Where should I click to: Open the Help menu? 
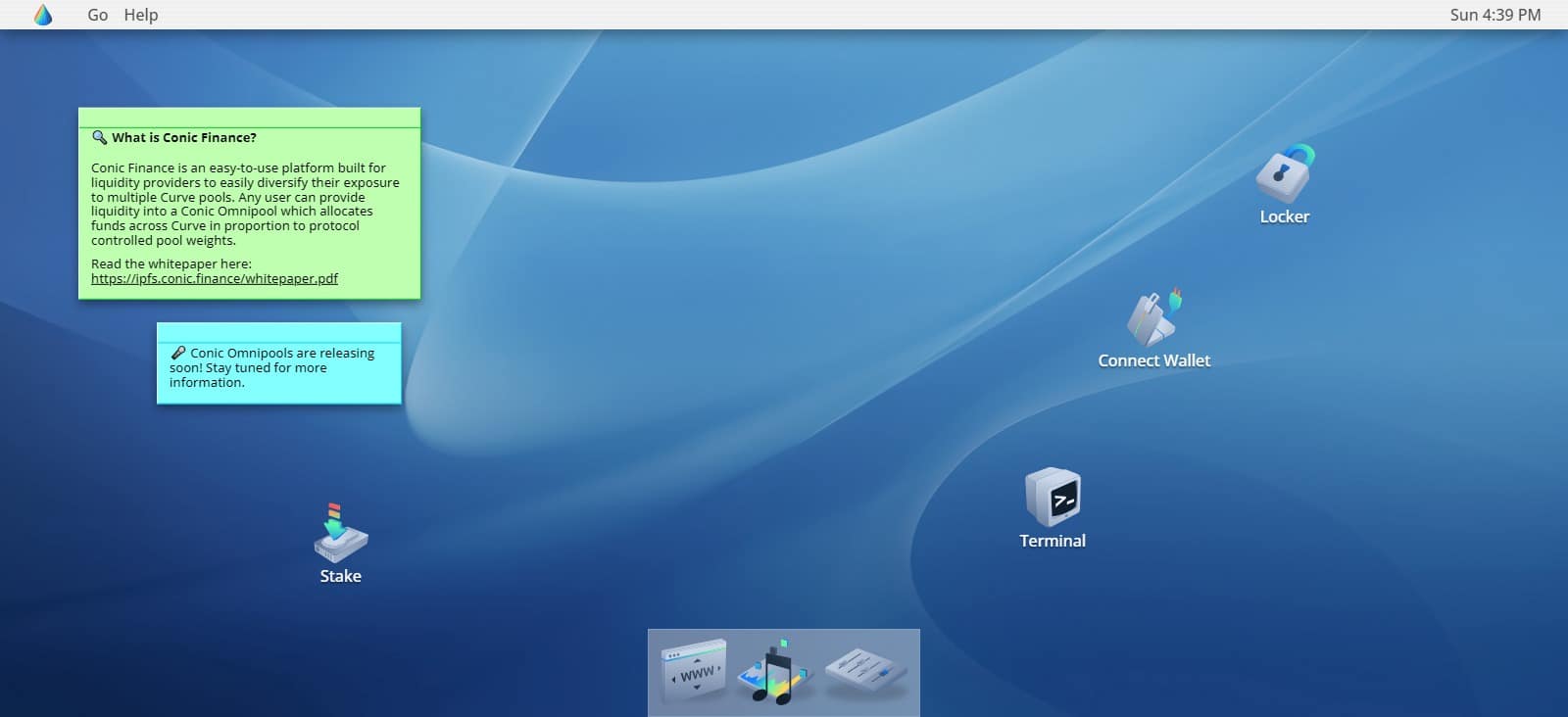[141, 15]
